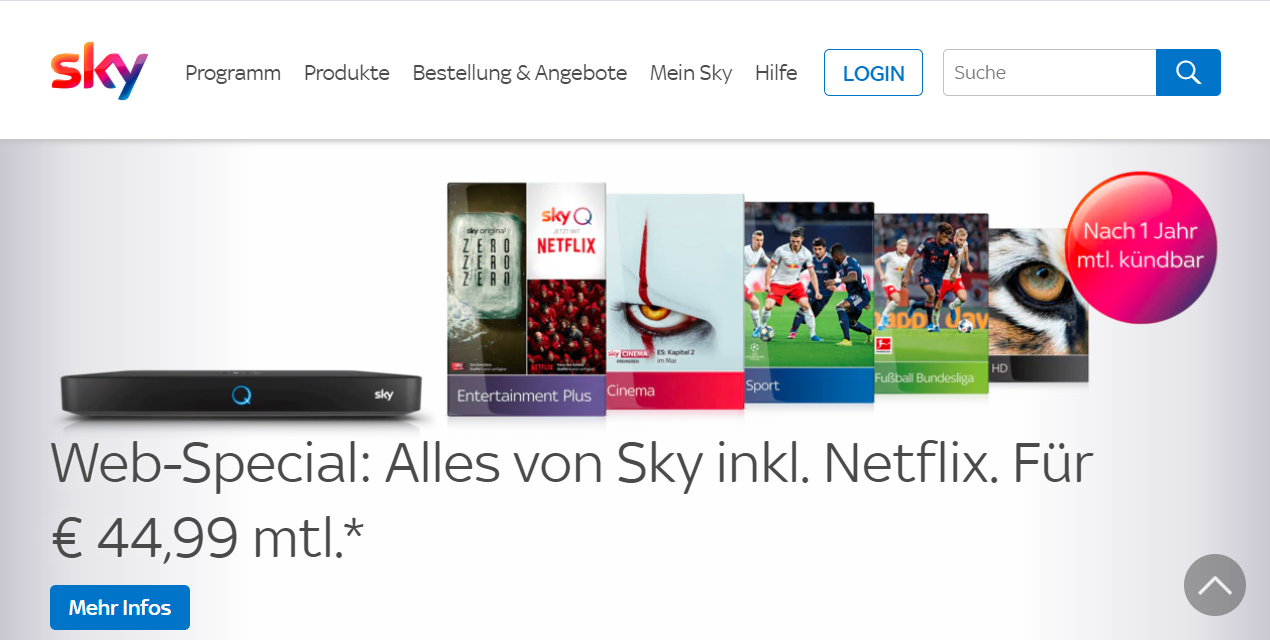Click the Mehr Infos button

(120, 607)
